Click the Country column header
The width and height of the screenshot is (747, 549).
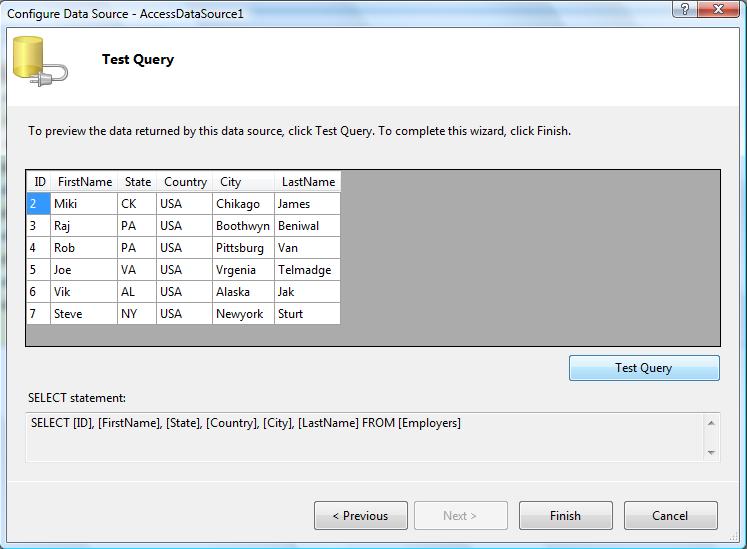click(x=185, y=182)
